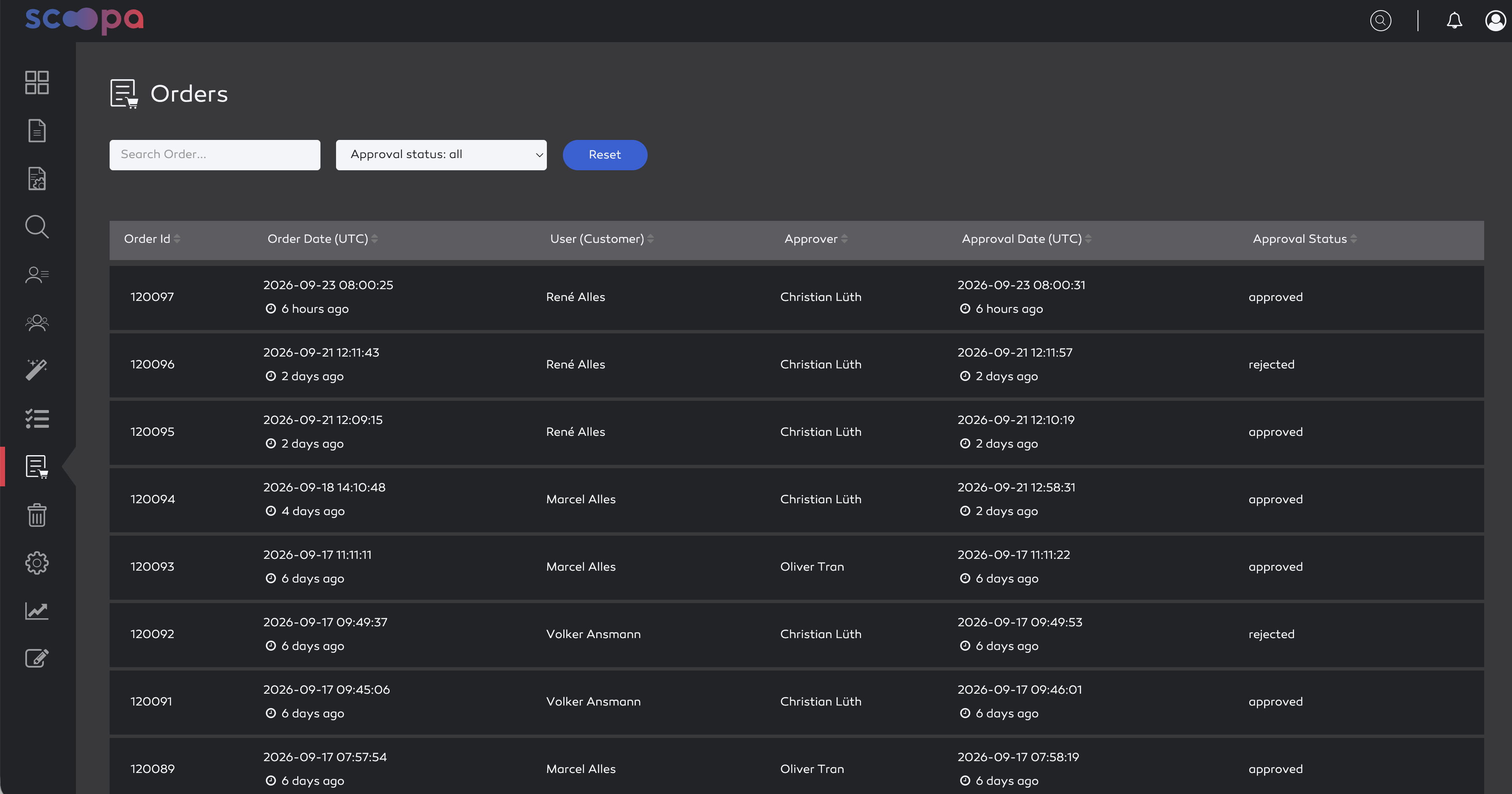1512x794 pixels.
Task: Open the user profile avatar icon
Action: (x=1495, y=21)
